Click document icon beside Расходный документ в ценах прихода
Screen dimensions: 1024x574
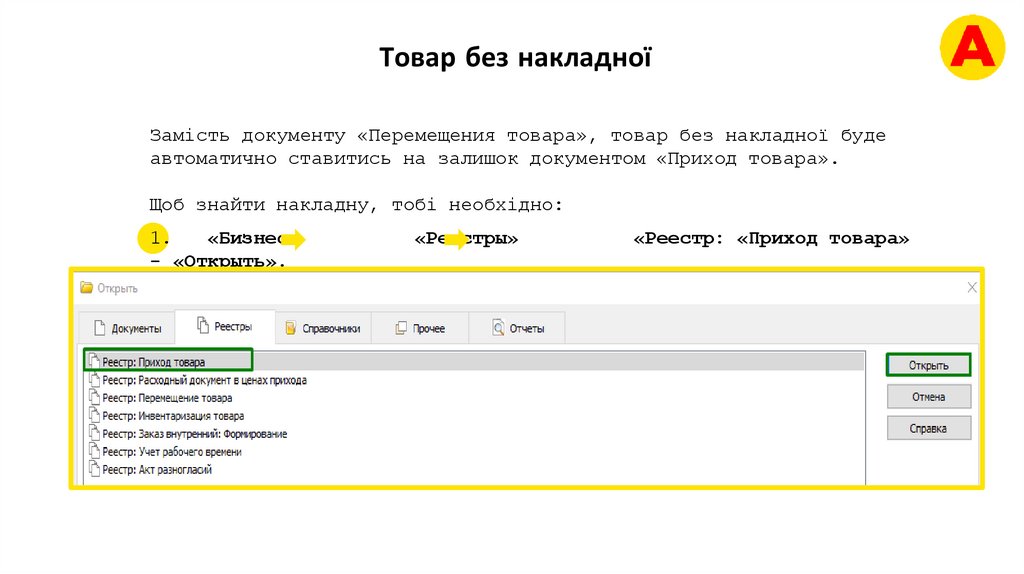(x=95, y=379)
